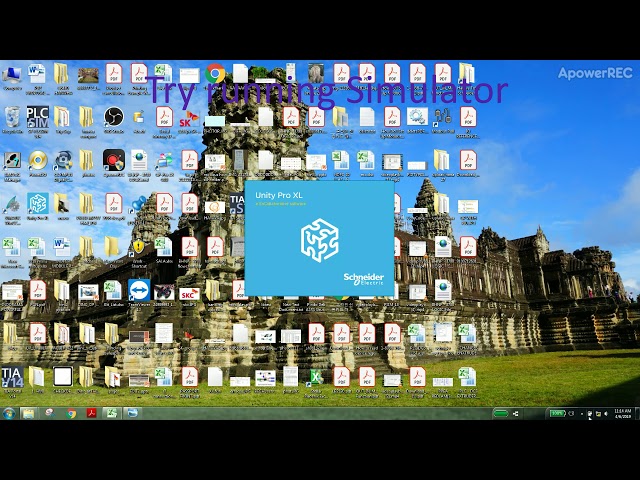Open the SK PDF icon on desktop
The width and height of the screenshot is (640, 480).
tap(189, 117)
